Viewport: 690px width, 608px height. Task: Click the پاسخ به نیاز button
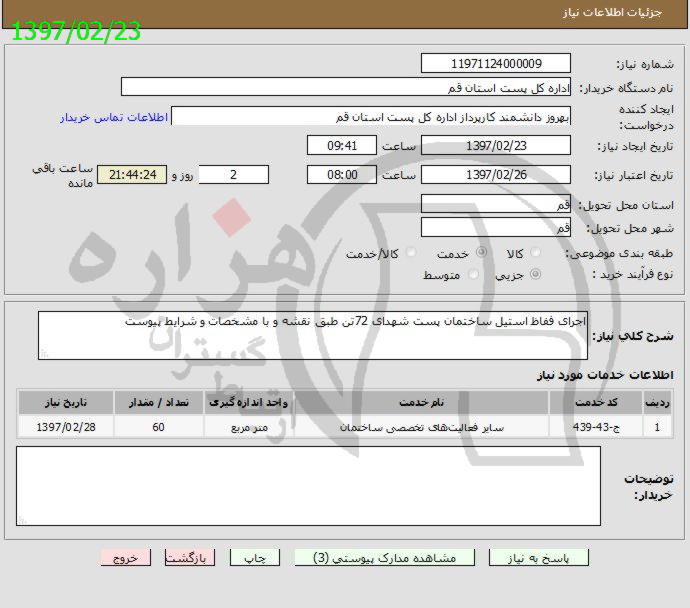[x=539, y=558]
